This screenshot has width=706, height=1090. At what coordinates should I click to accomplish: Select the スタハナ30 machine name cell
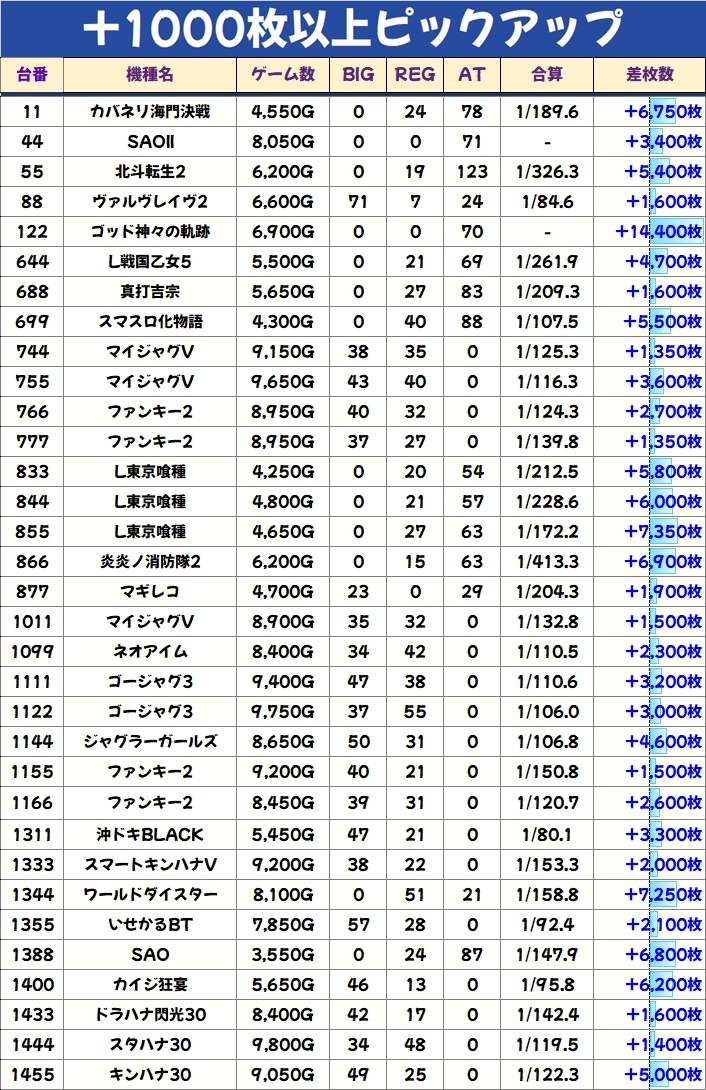pos(150,1044)
